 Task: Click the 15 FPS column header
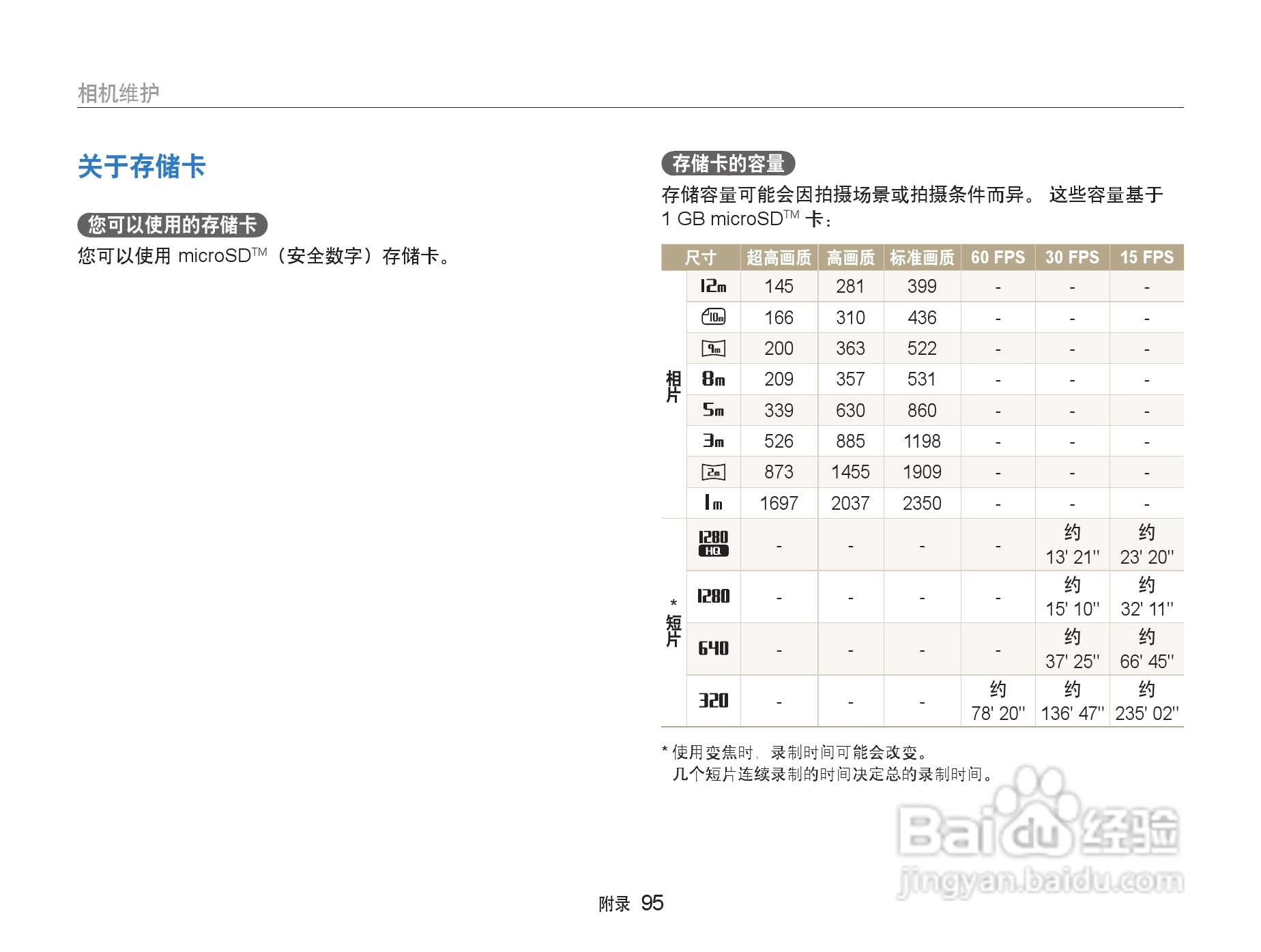pos(1146,257)
